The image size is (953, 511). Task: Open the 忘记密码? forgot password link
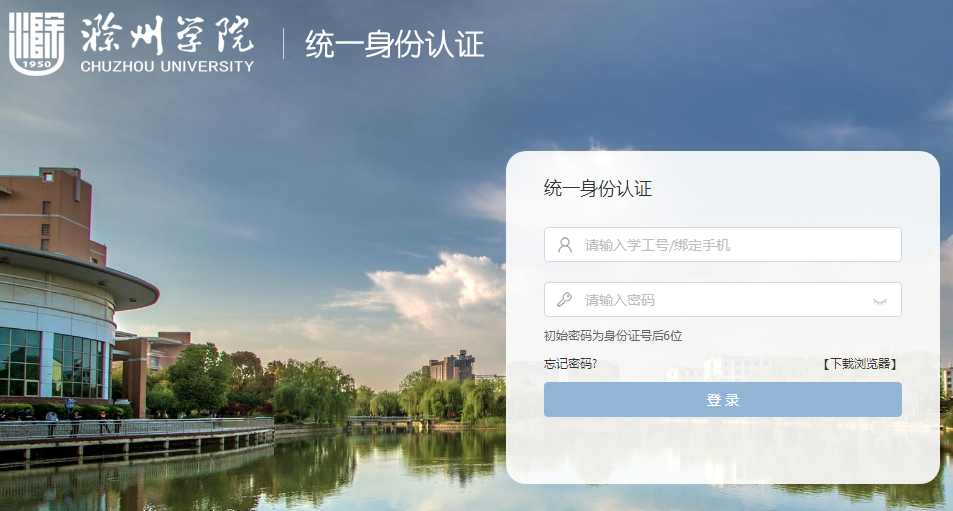coord(570,364)
